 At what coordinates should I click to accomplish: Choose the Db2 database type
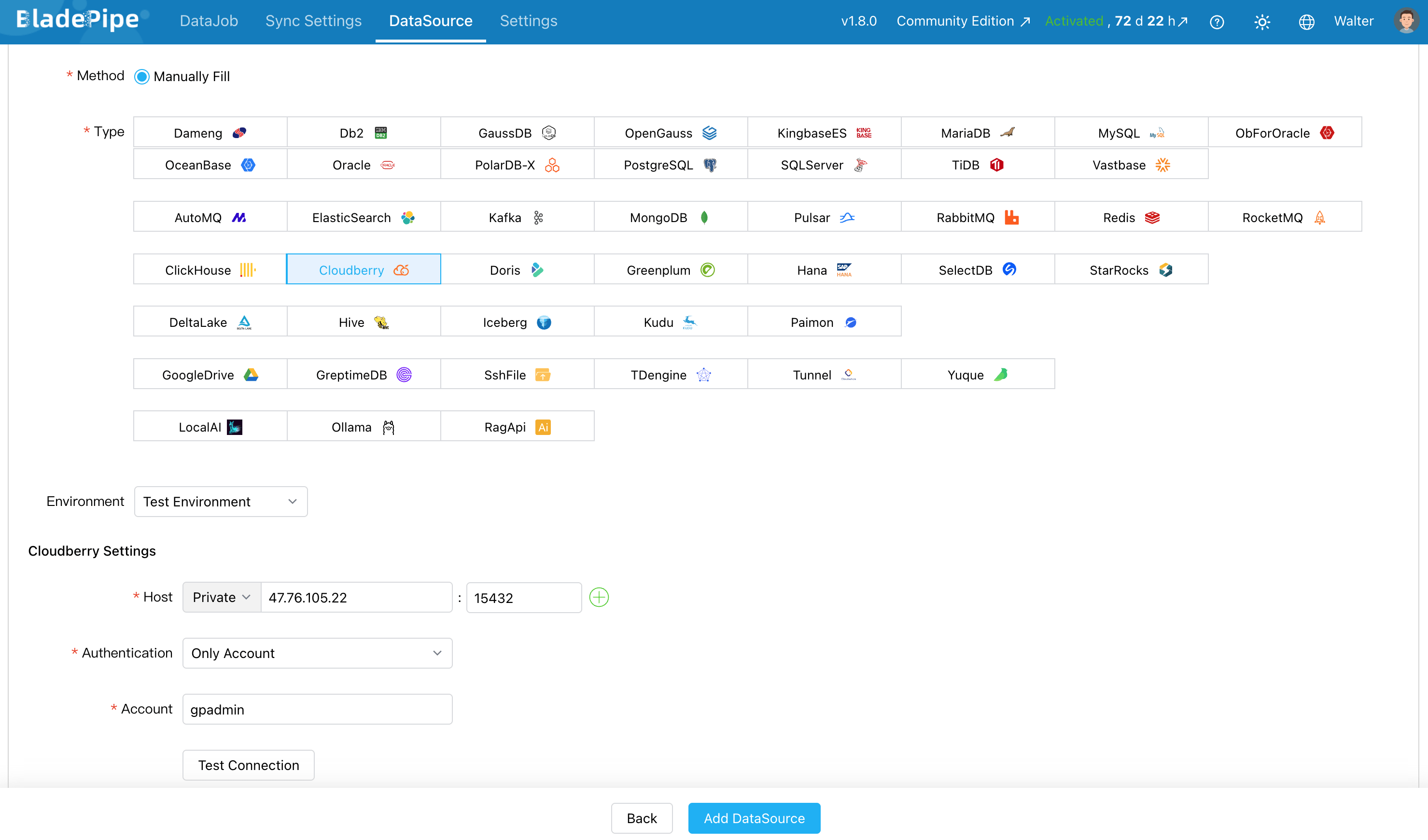click(x=364, y=133)
